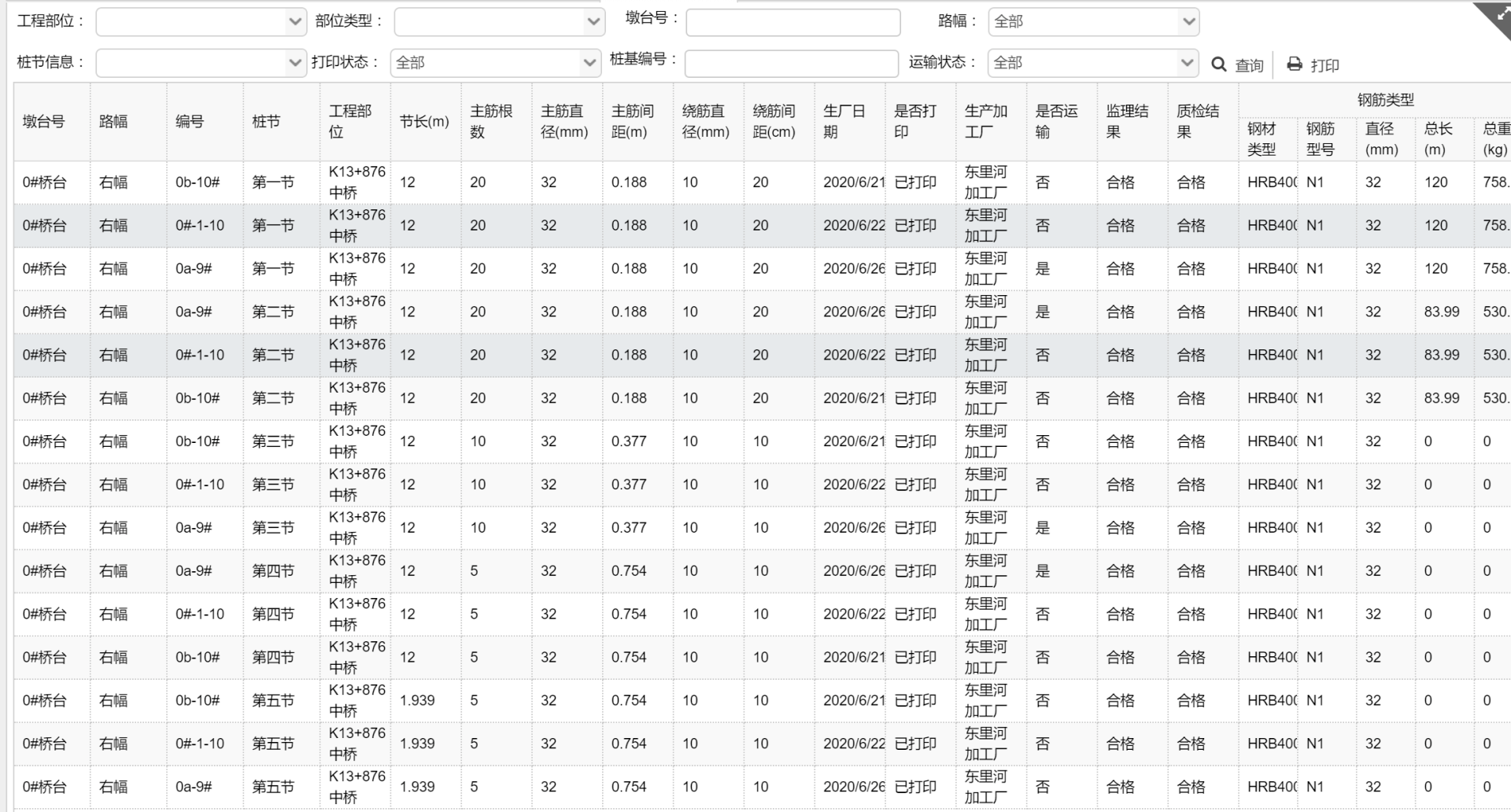
Task: Open the 打印状态 dropdown
Action: click(496, 63)
